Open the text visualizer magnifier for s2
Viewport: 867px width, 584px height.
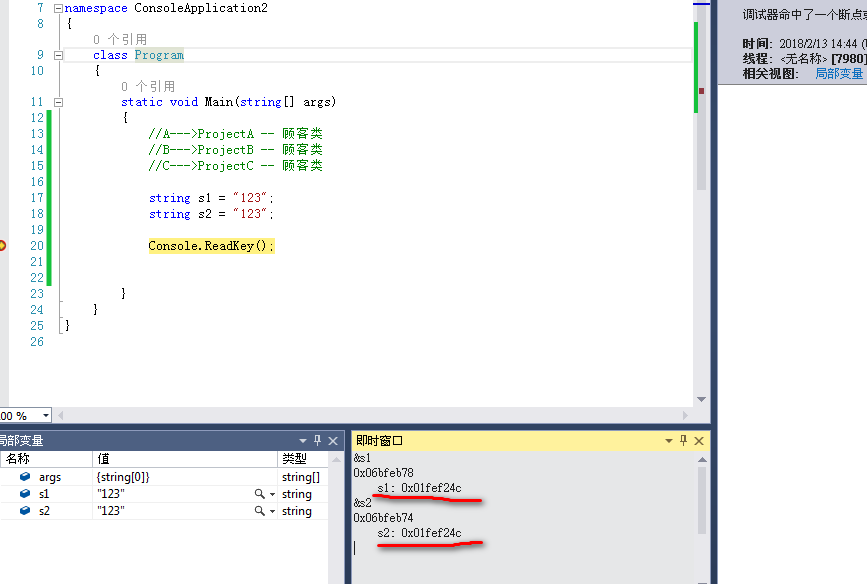click(259, 511)
